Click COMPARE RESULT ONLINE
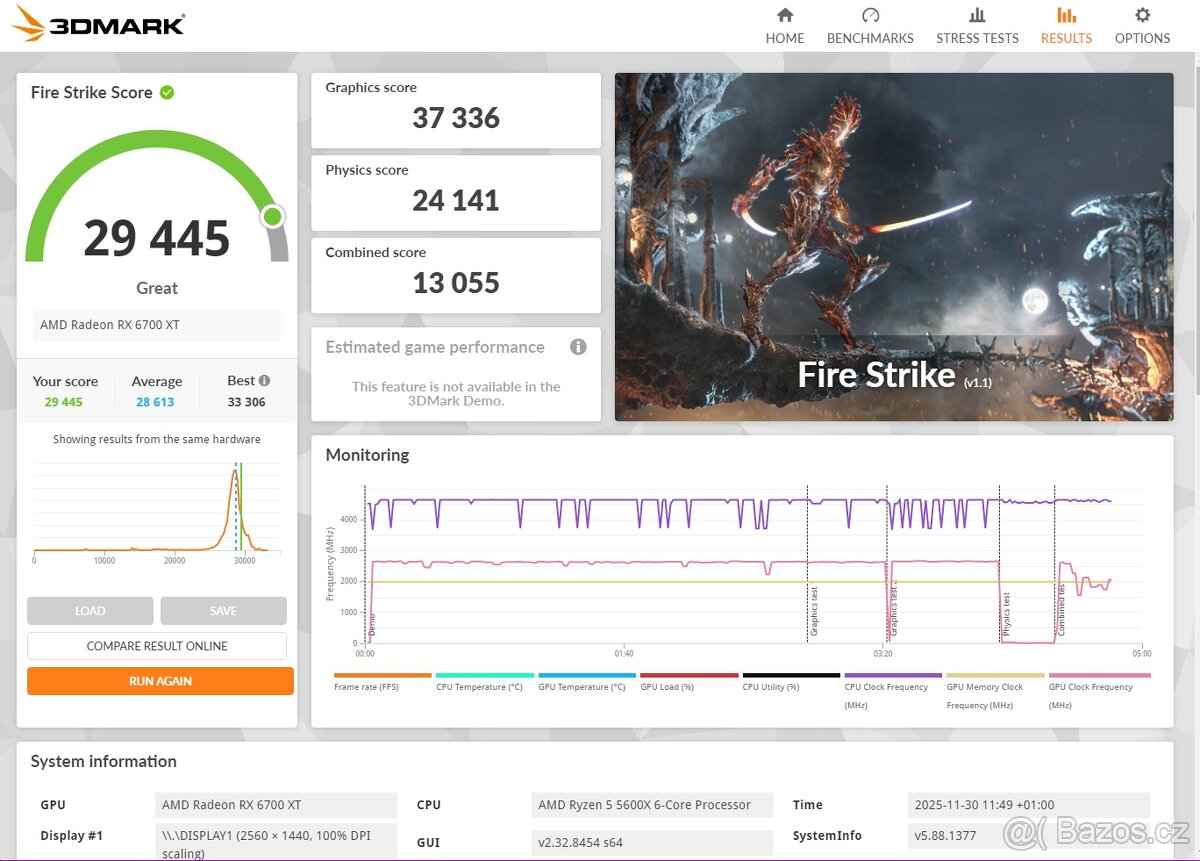Screen dimensions: 1200x861 coord(156,645)
